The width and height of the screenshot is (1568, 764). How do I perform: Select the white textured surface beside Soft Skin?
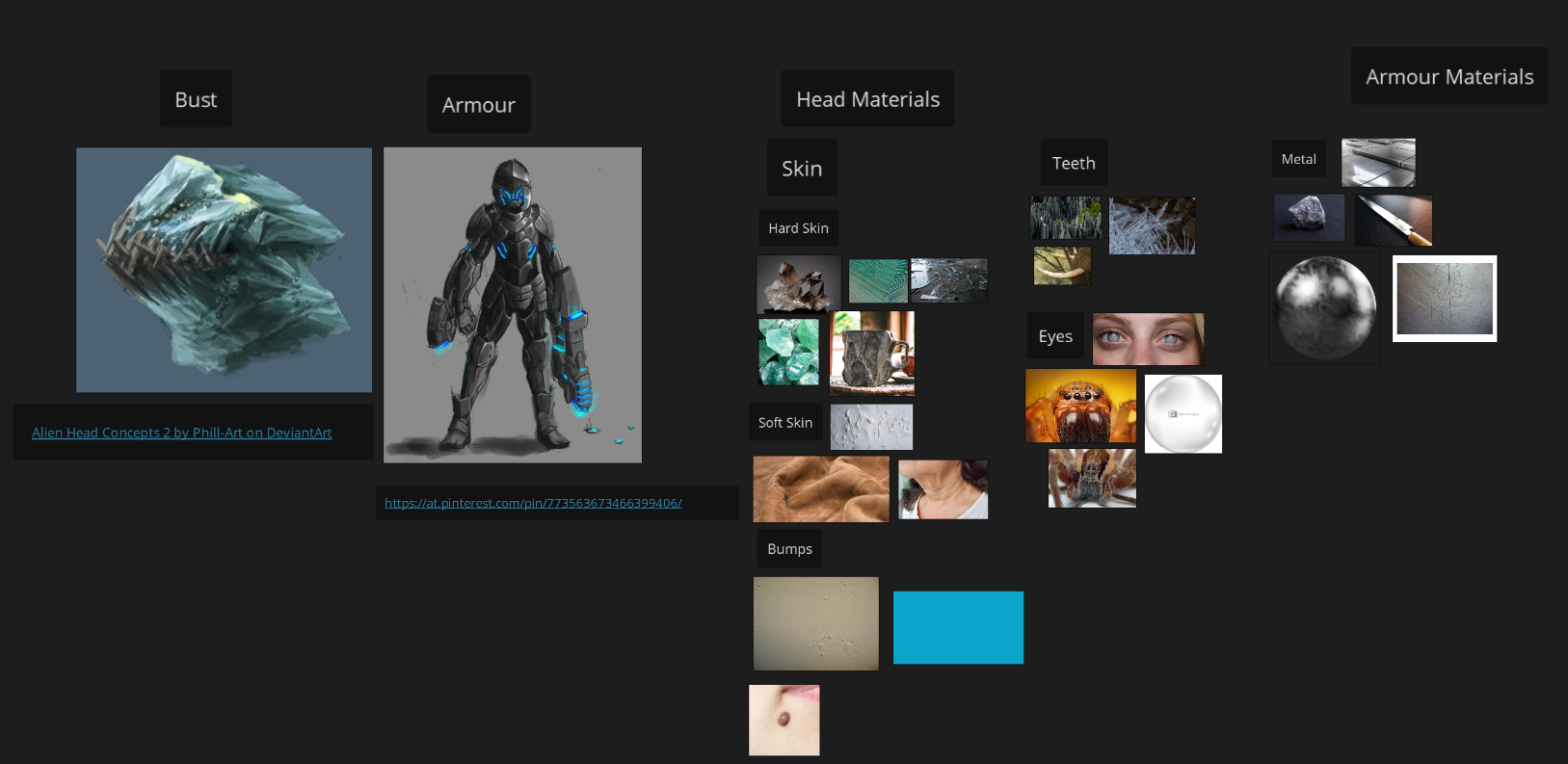[871, 427]
